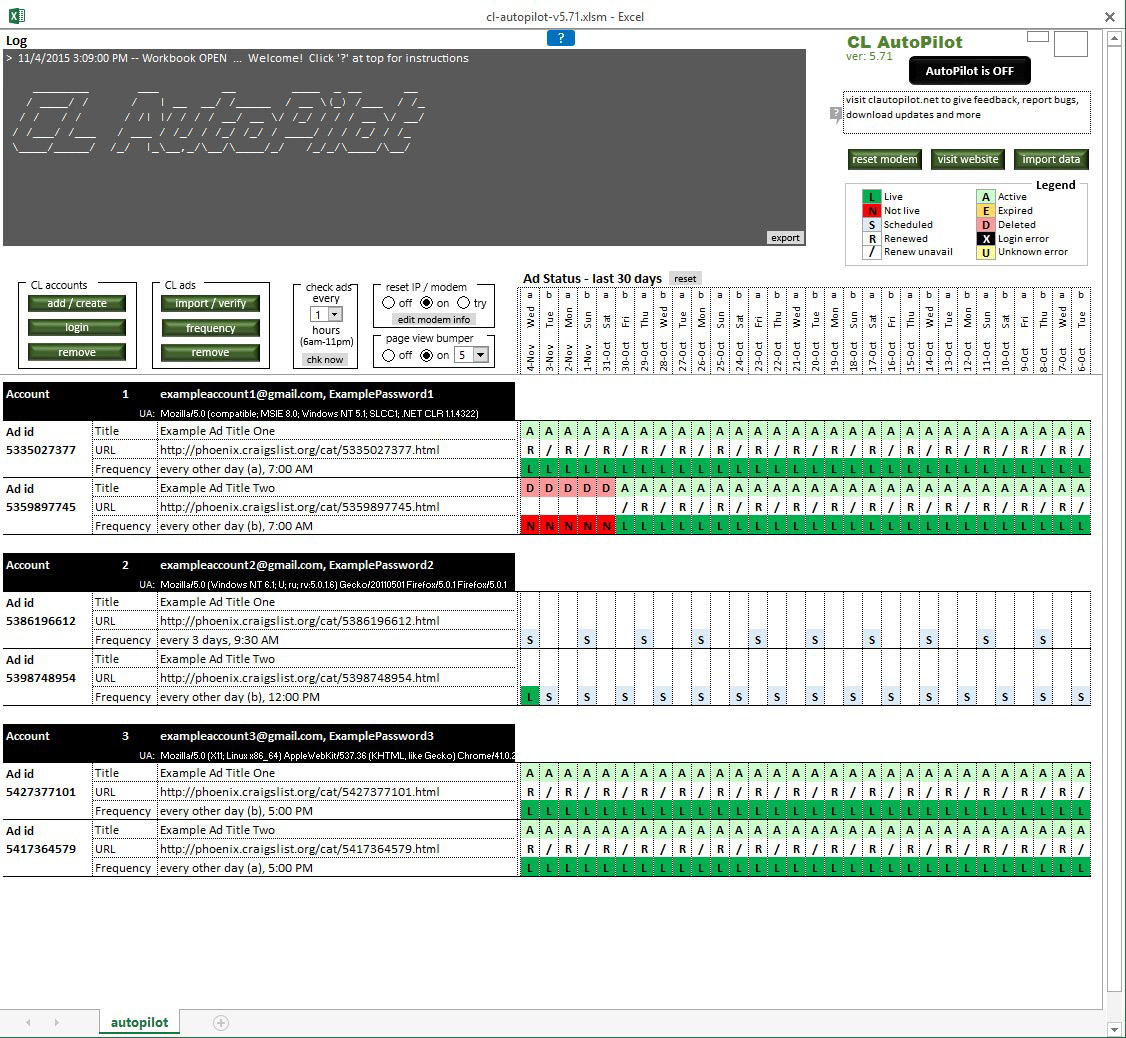Click the Workbook OPEN log entry
1126x1038 pixels.
click(x=238, y=58)
